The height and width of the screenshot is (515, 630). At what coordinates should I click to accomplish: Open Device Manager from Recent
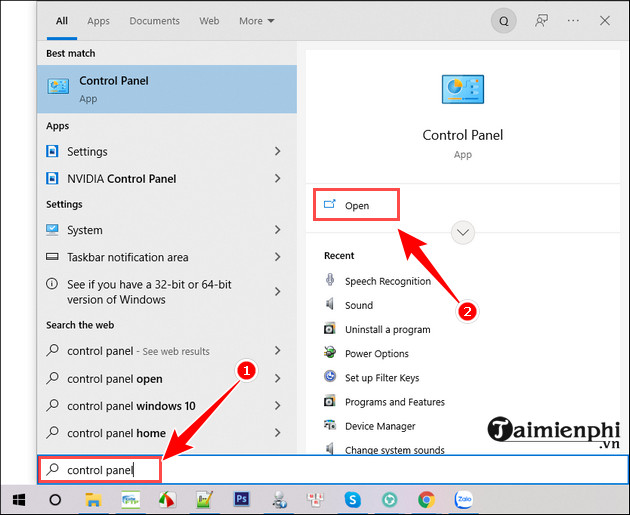tap(380, 426)
